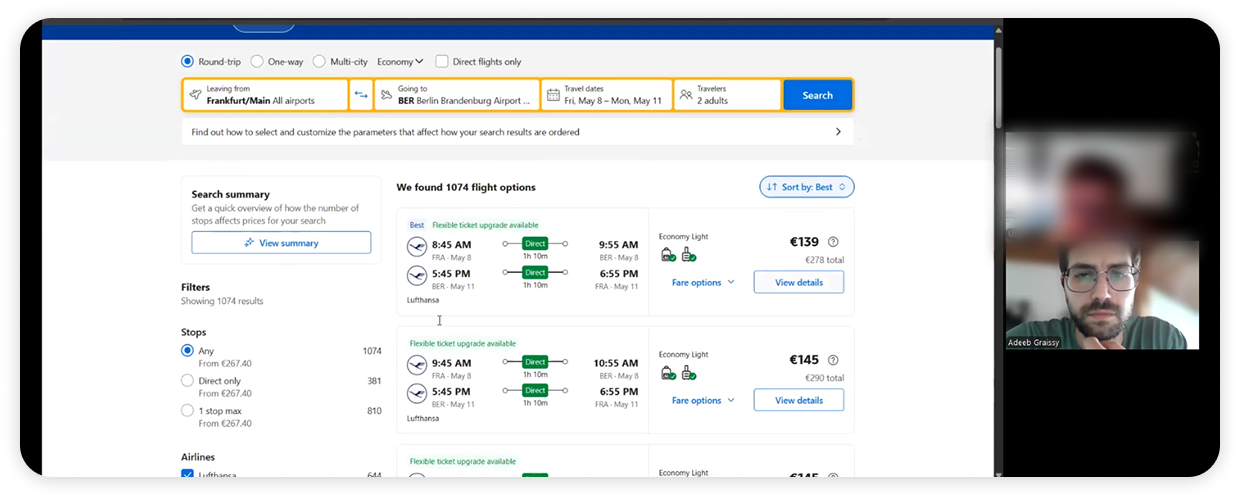The width and height of the screenshot is (1240, 499).
Task: Click Direct badge on 8:45 AM flight
Action: point(535,243)
